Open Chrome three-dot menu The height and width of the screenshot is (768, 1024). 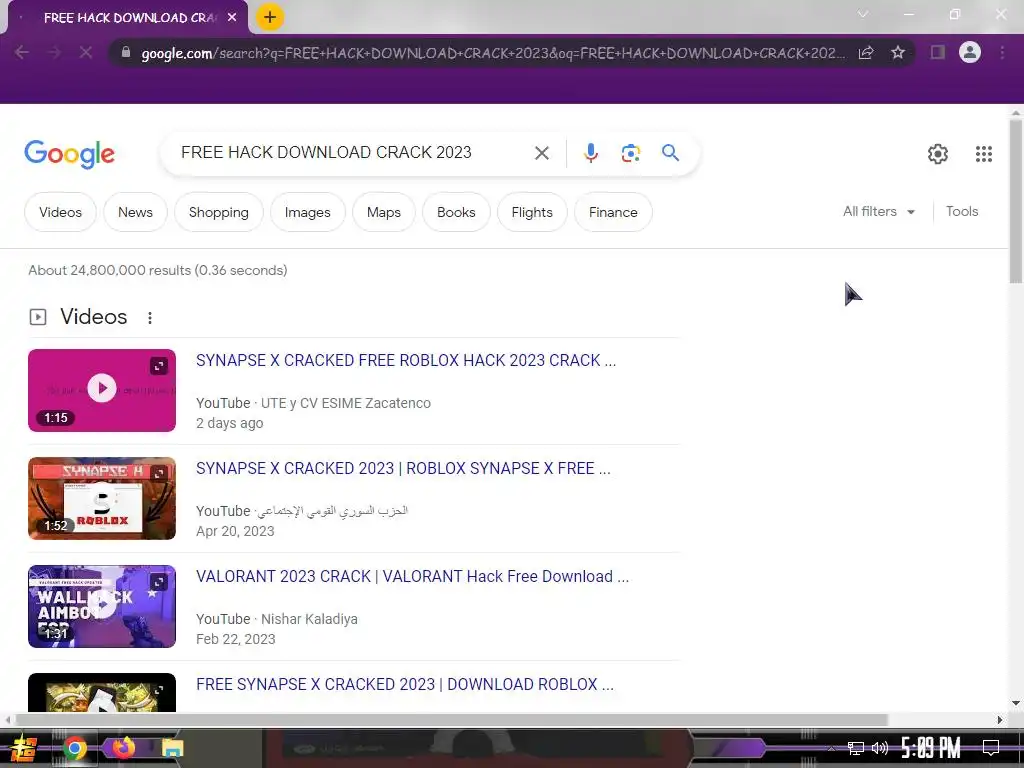[x=1002, y=52]
